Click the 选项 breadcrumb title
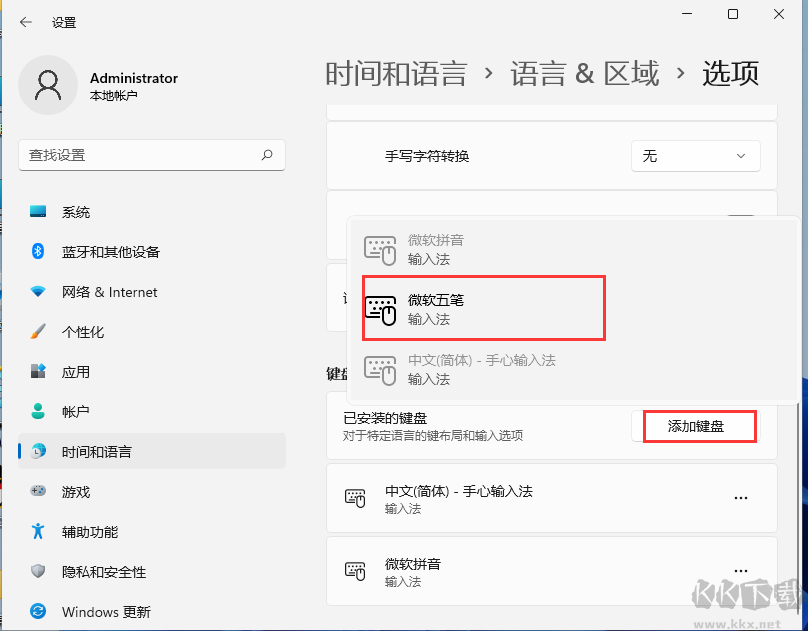808x631 pixels. (731, 73)
